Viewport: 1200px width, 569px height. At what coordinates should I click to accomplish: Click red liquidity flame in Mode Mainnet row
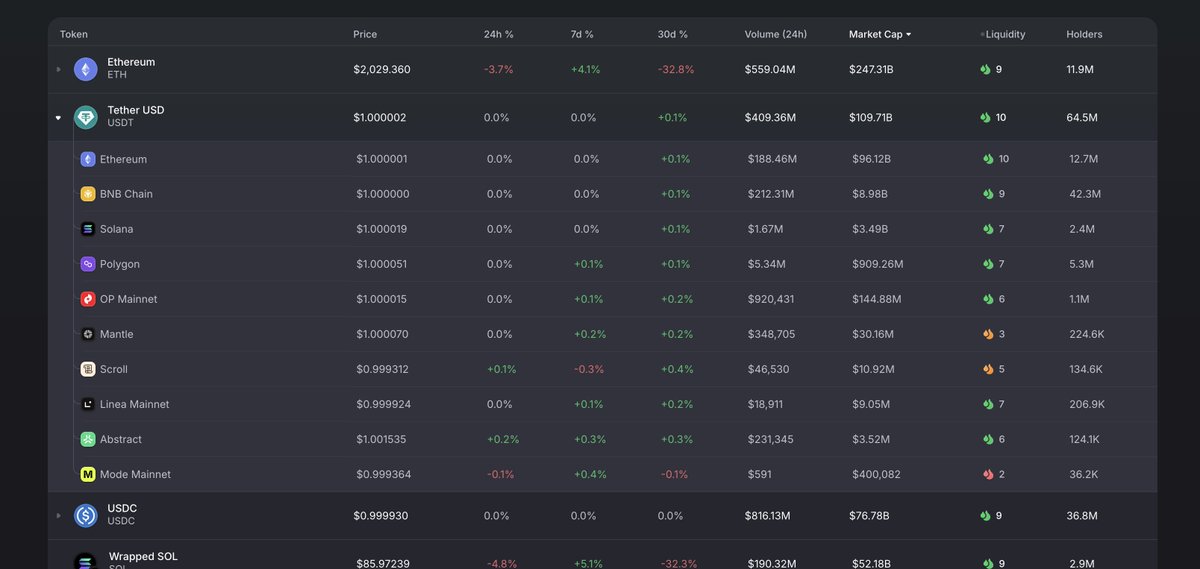tap(988, 474)
